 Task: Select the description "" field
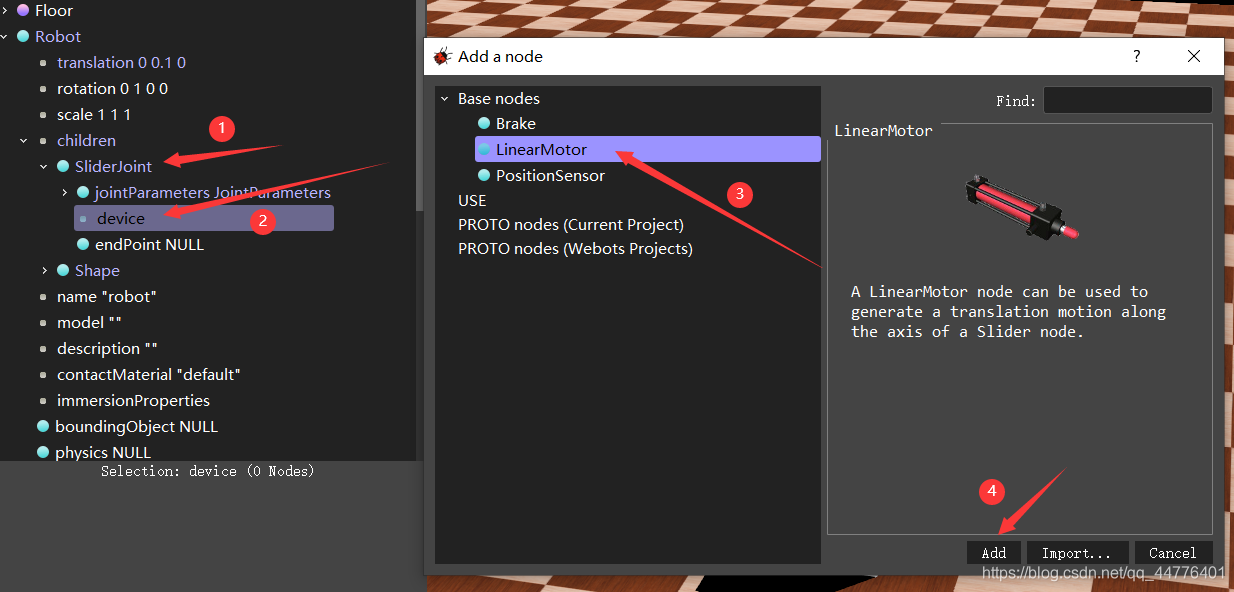click(x=107, y=348)
